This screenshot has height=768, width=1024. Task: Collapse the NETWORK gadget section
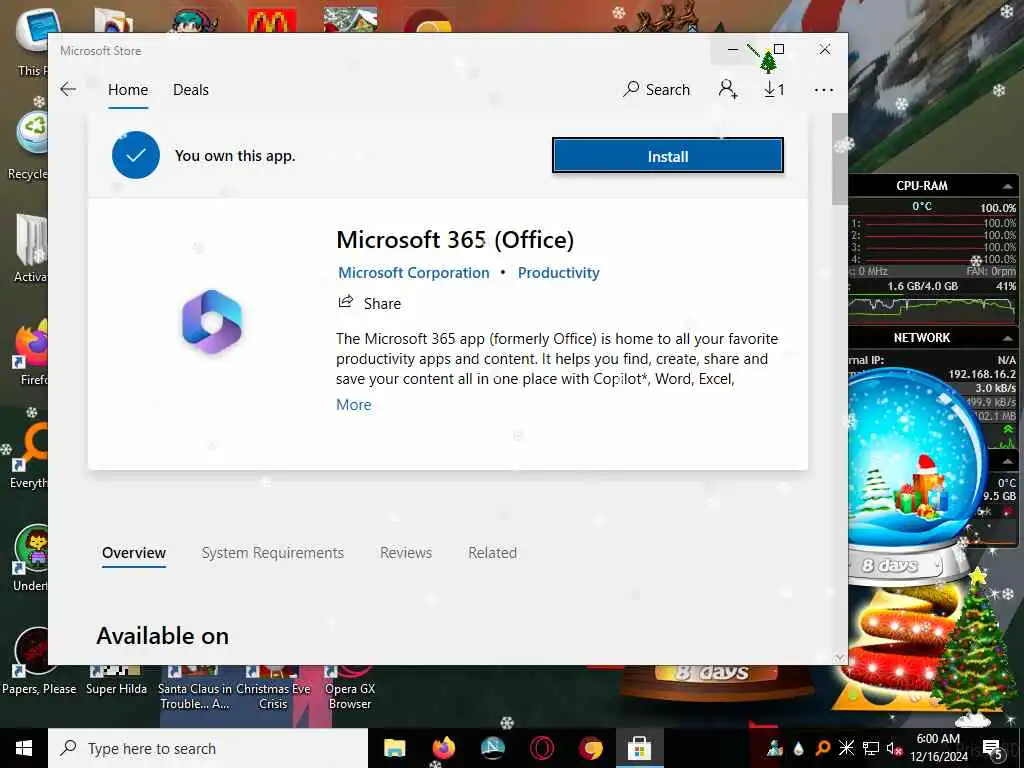coord(1007,338)
